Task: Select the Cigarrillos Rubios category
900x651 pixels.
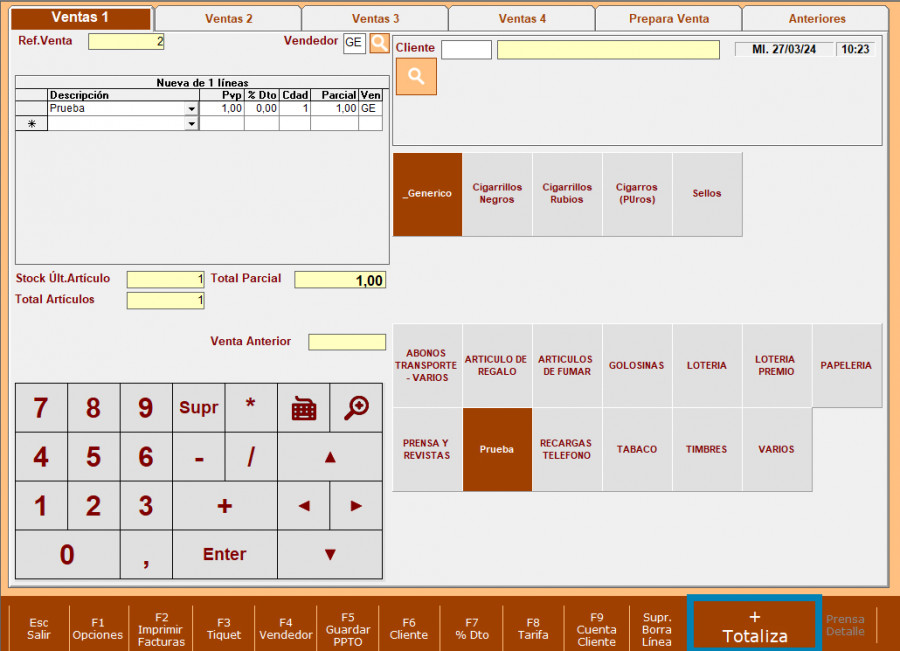Action: point(567,194)
